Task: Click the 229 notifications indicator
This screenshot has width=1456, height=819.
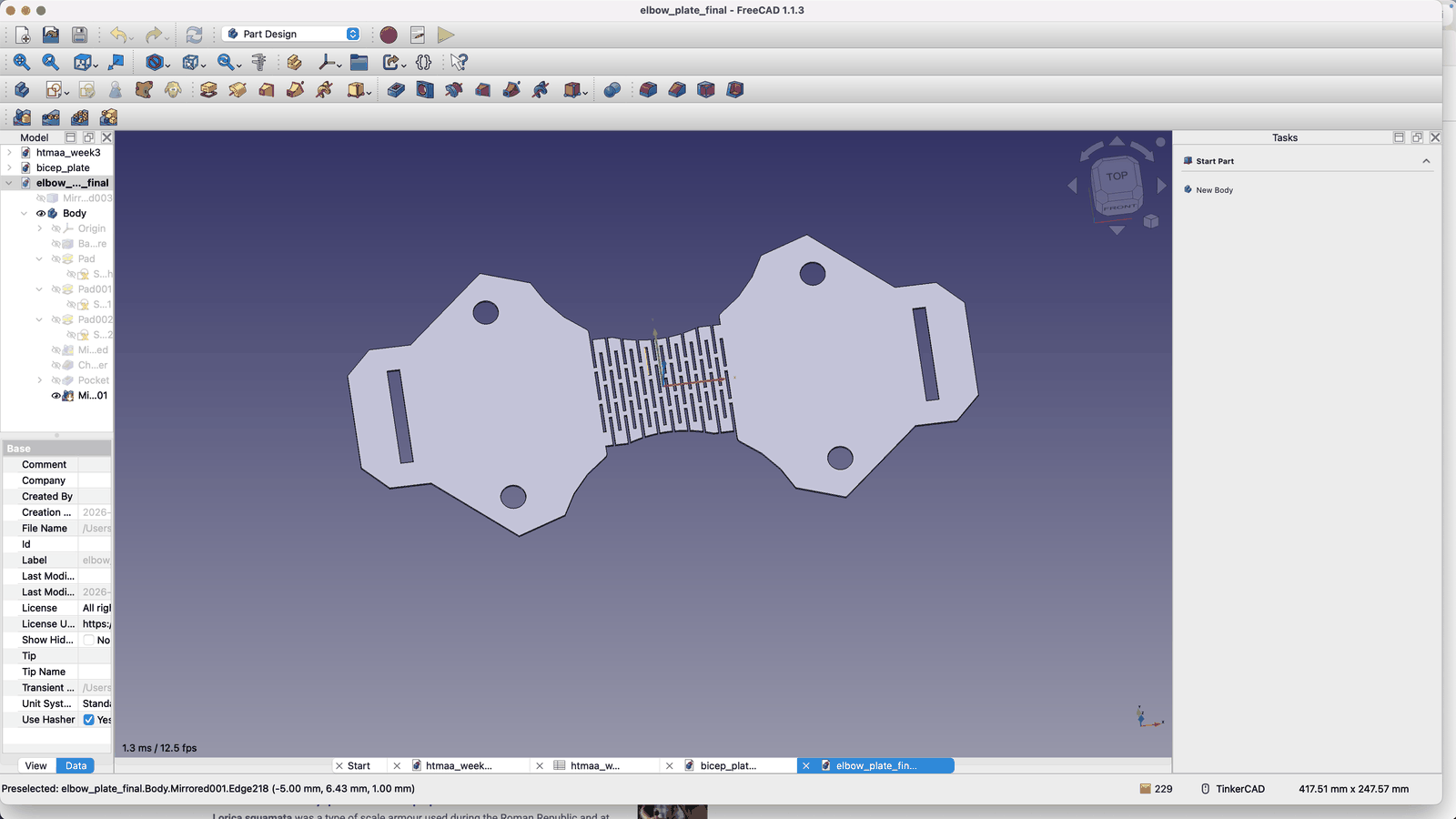Action: [x=1156, y=789]
